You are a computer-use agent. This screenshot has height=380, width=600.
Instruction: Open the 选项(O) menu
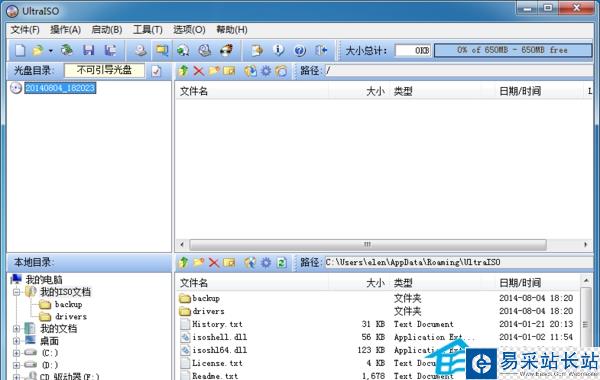pyautogui.click(x=189, y=30)
